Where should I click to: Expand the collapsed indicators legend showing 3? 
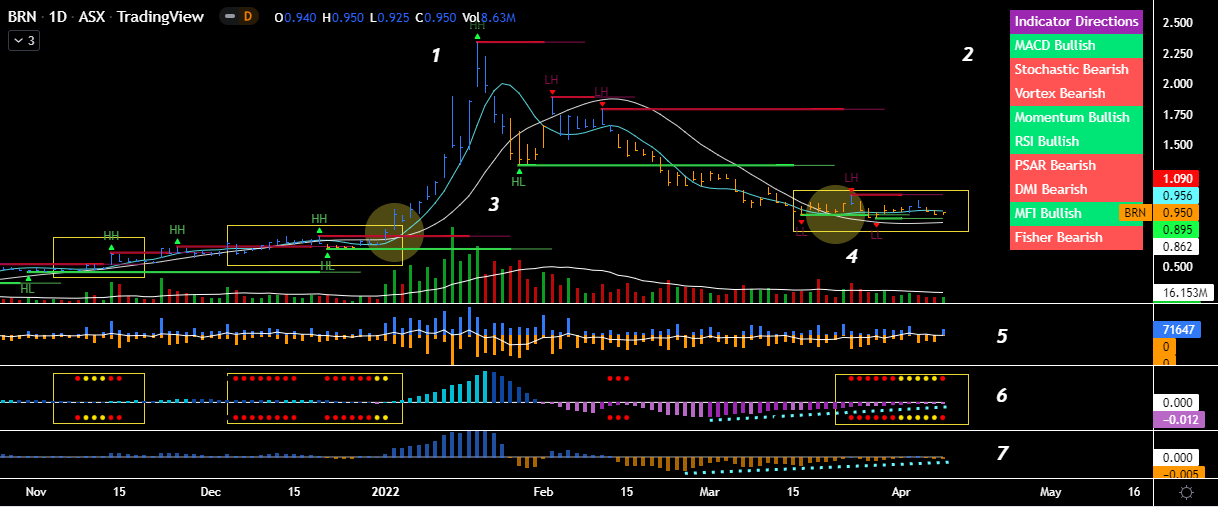pyautogui.click(x=24, y=40)
